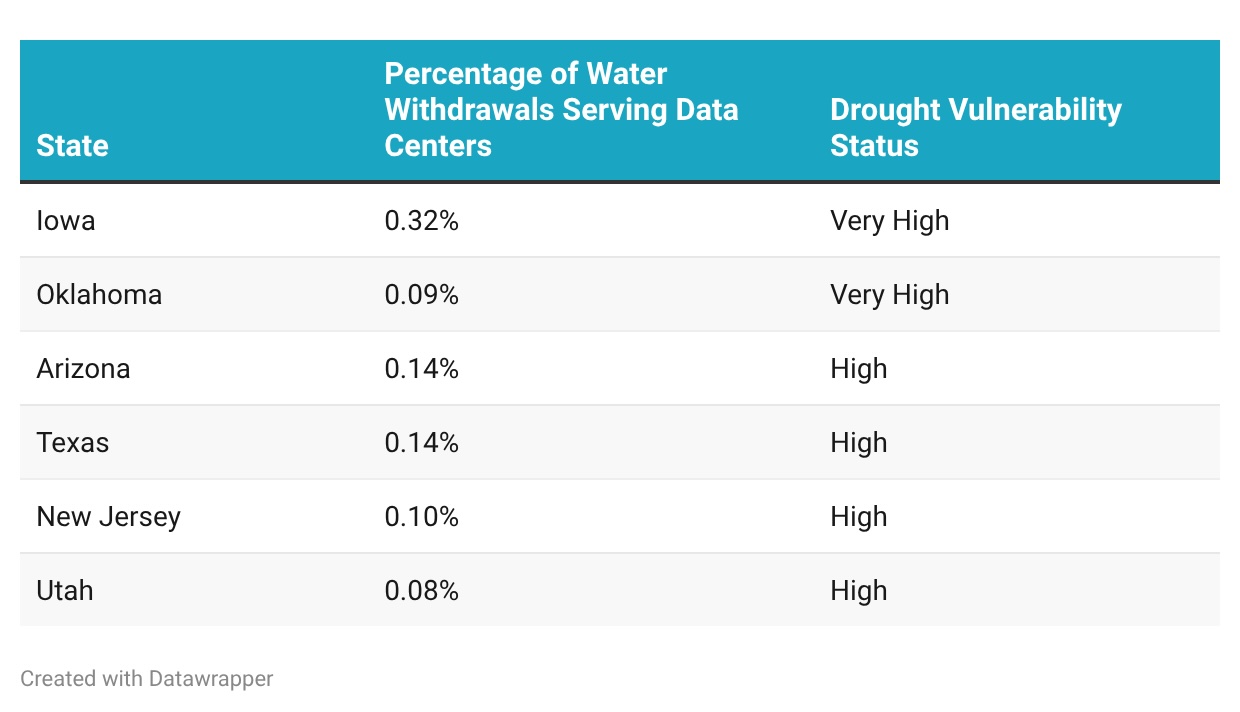The image size is (1240, 712).
Task: Click the Arizona state cell
Action: (x=83, y=368)
